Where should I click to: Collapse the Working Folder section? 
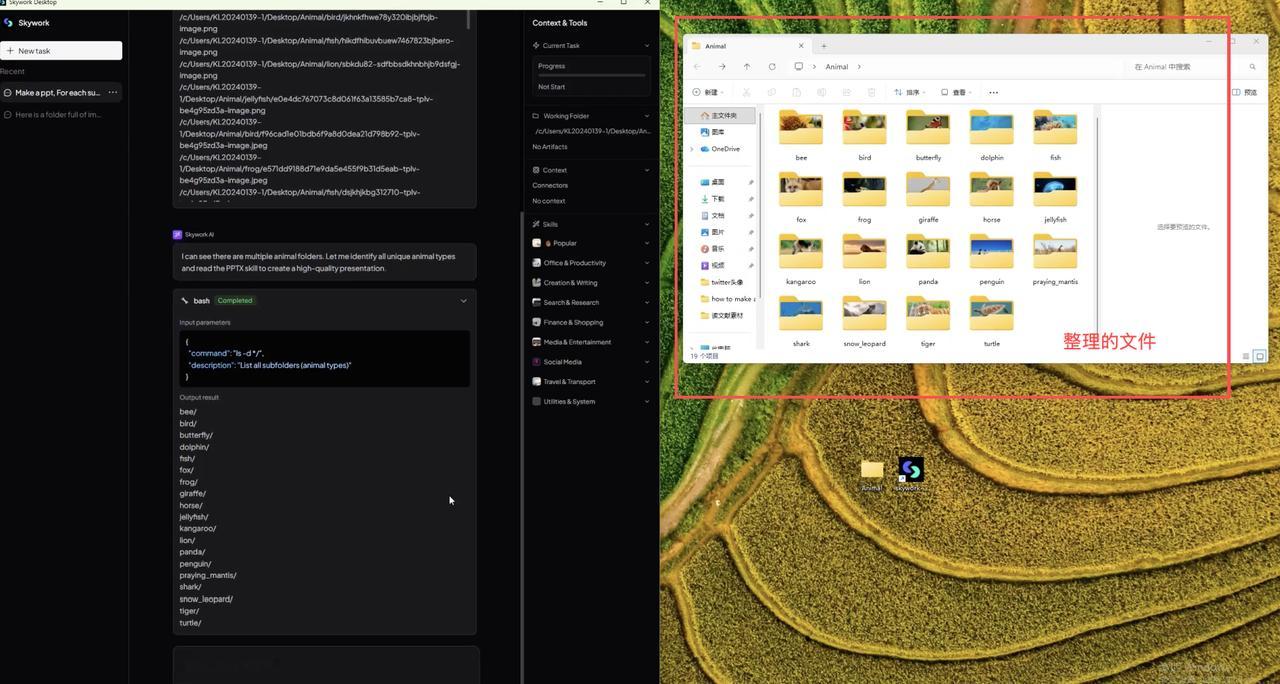click(x=646, y=115)
